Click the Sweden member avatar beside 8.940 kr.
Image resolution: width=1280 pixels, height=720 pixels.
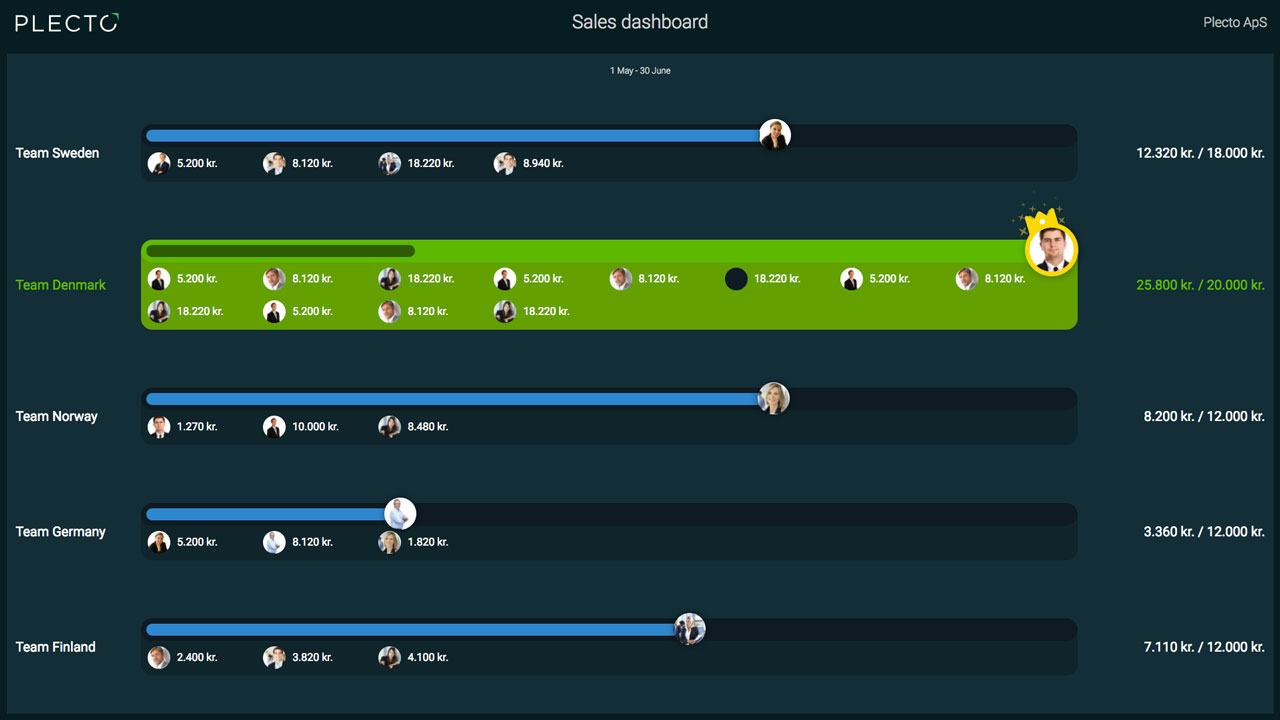pyautogui.click(x=505, y=163)
